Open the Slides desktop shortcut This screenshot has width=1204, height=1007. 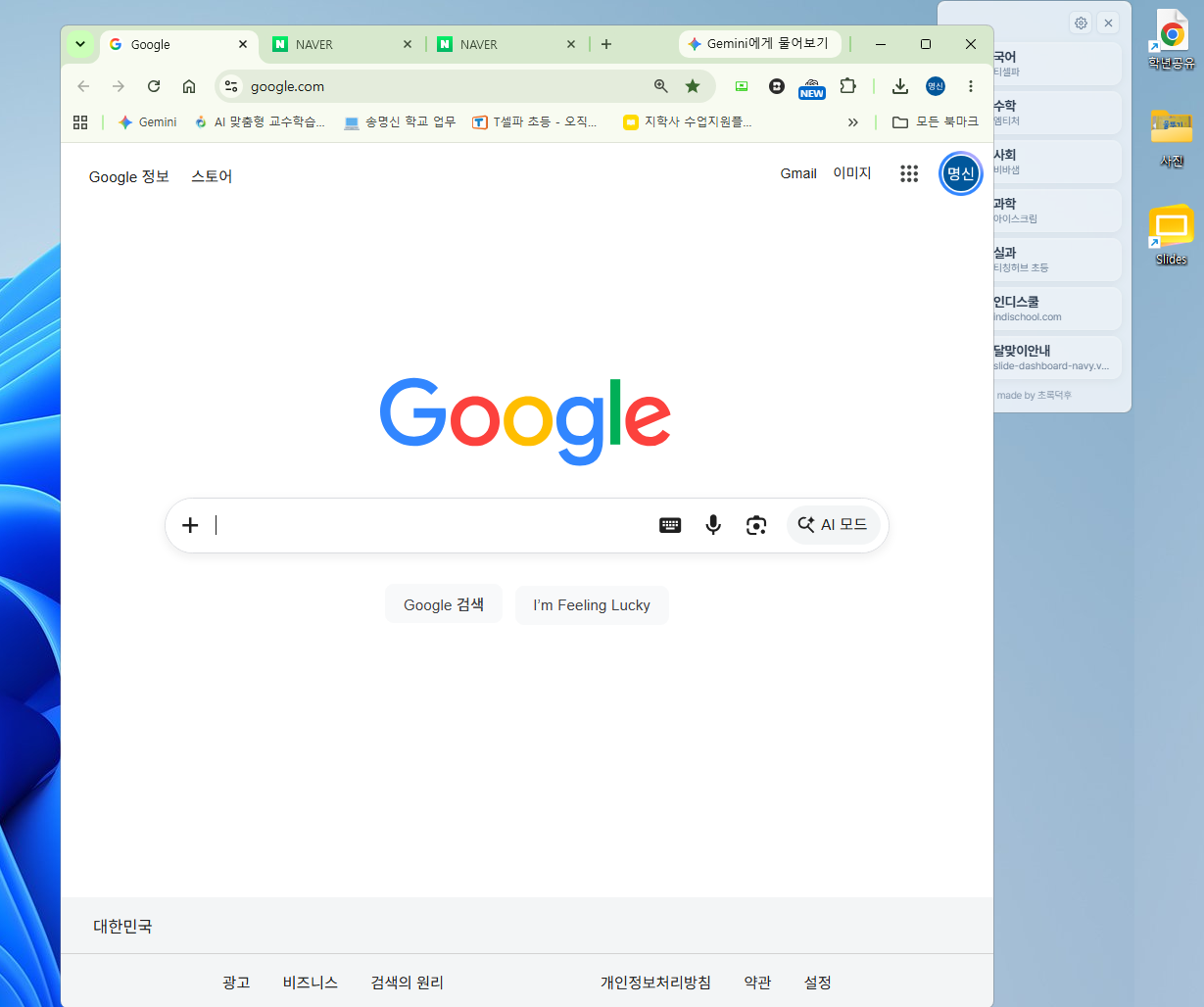coord(1172,236)
